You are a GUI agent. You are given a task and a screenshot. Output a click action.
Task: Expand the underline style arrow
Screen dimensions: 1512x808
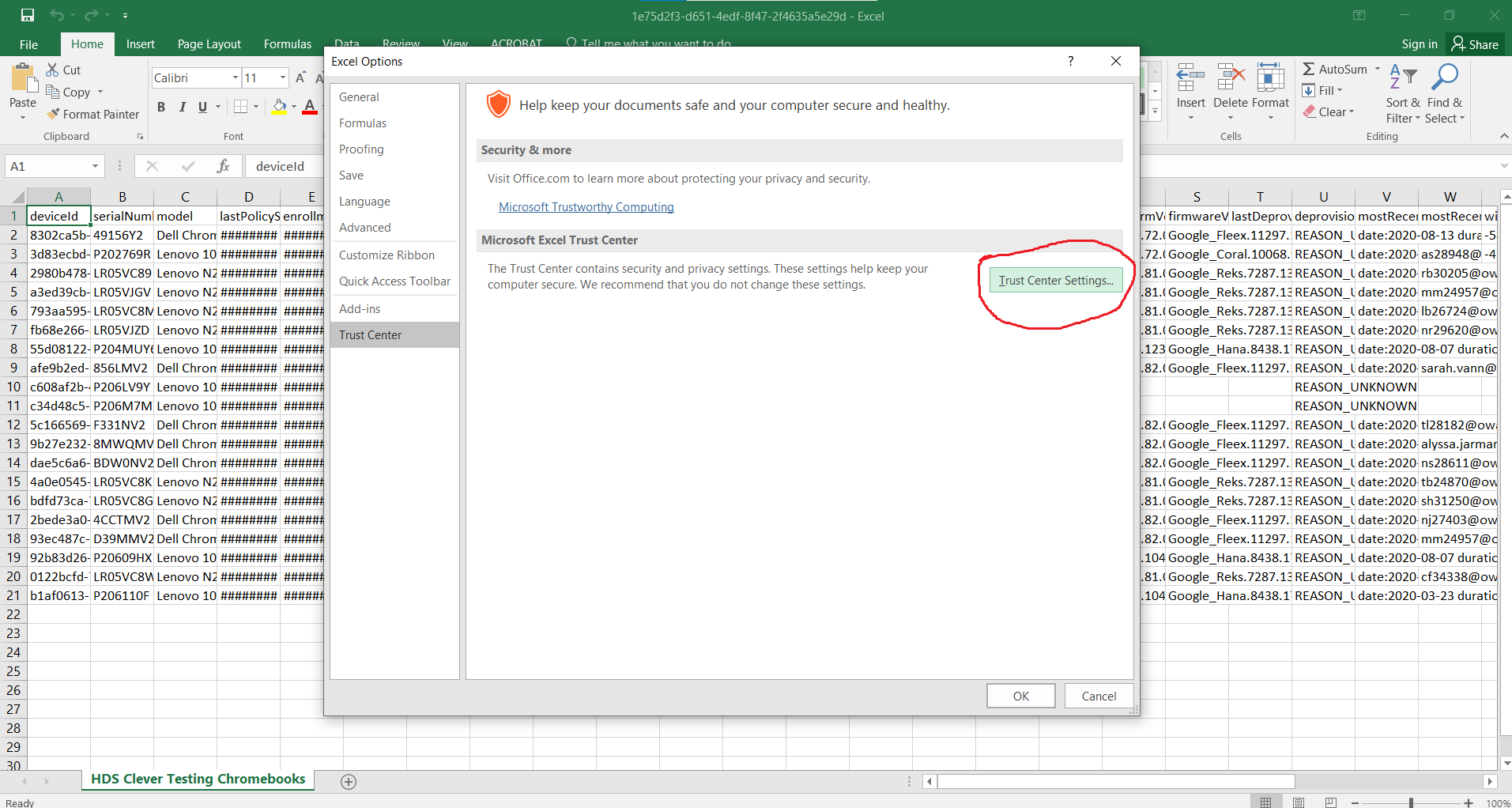point(218,107)
